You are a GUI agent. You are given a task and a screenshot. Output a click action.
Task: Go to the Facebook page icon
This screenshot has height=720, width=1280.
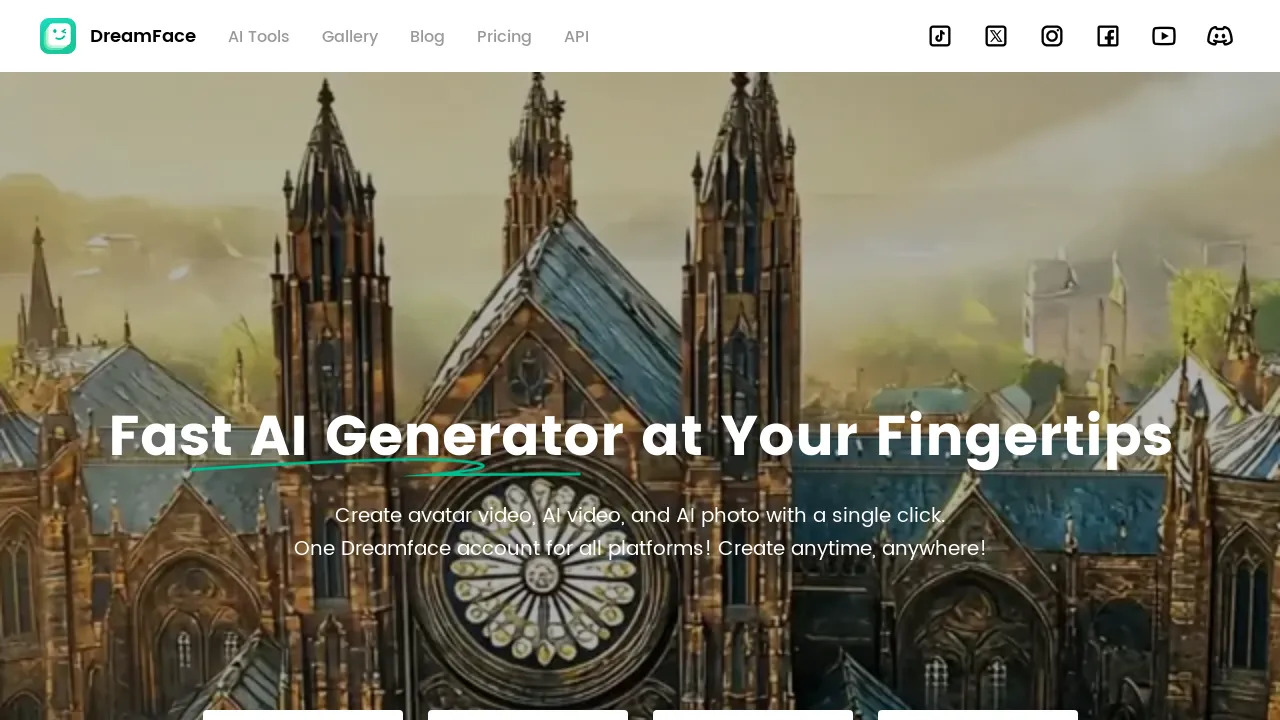coord(1108,36)
